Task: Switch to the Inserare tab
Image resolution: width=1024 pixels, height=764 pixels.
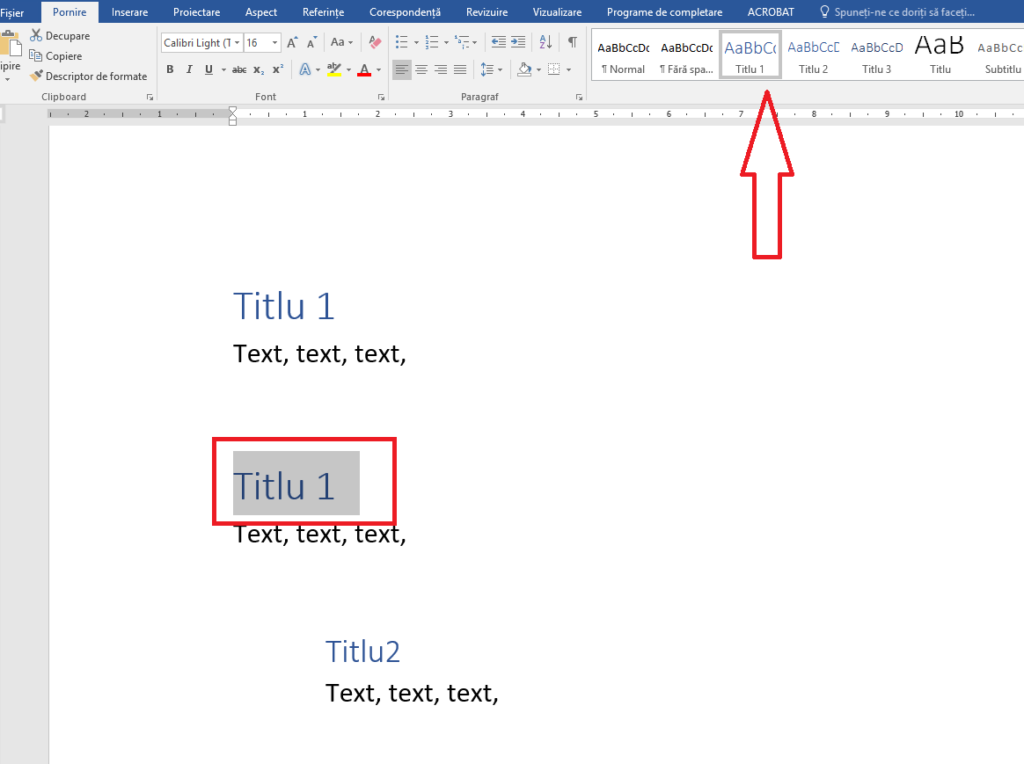Action: 130,12
